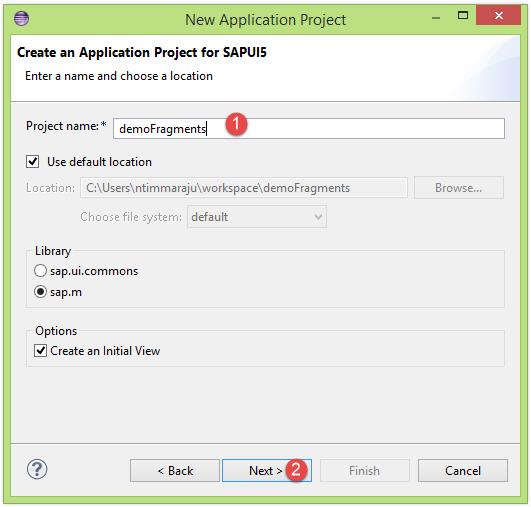
Task: Click the red step 1 marker badge
Action: 237,124
